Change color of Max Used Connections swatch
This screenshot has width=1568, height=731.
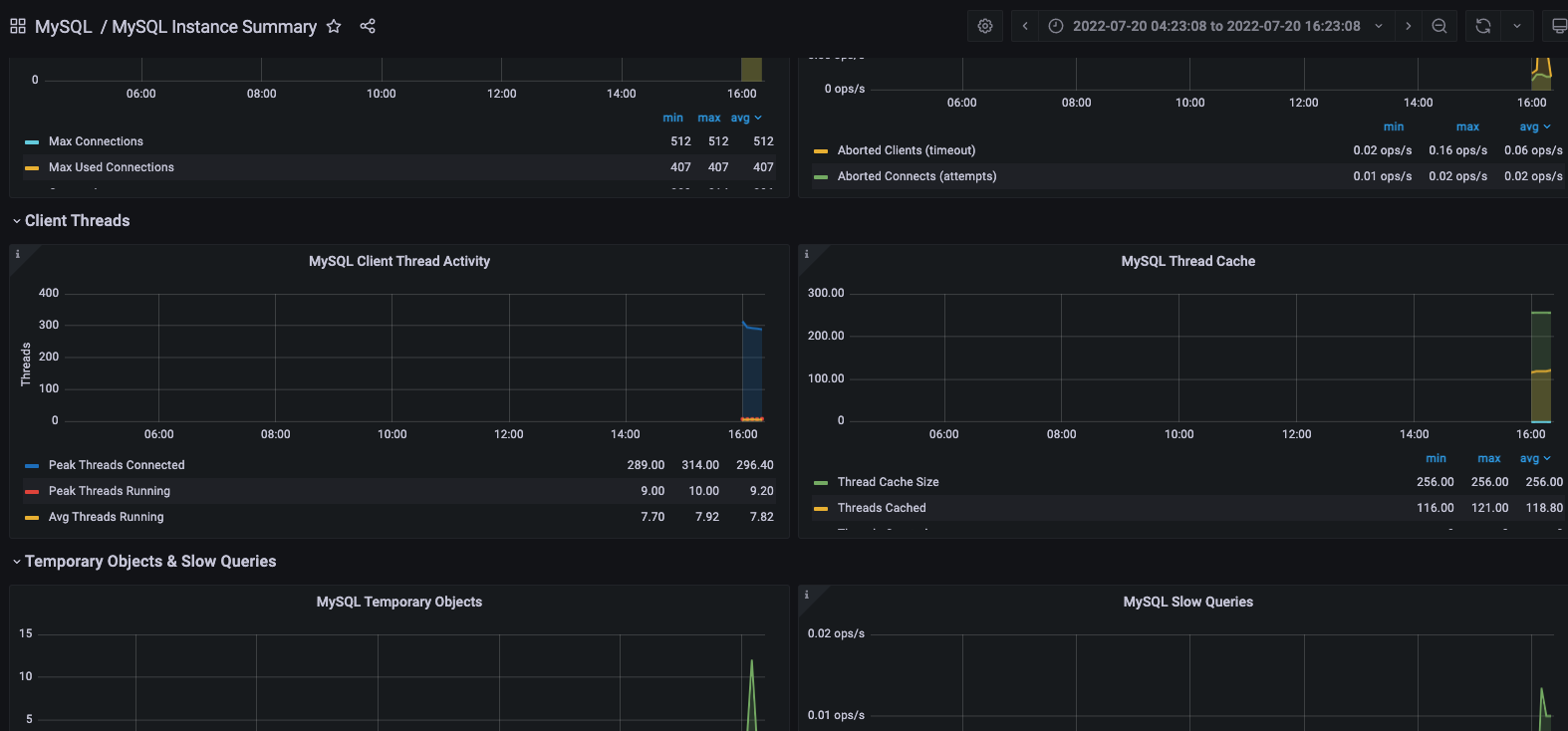click(32, 168)
